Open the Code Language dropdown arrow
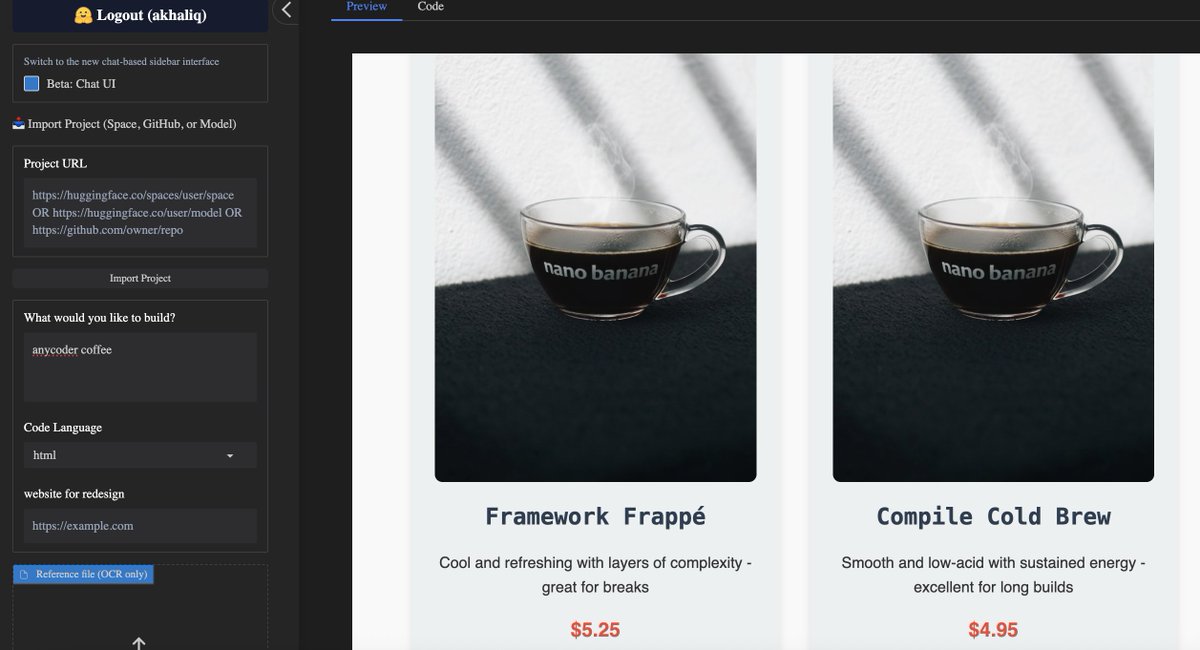 [x=230, y=456]
